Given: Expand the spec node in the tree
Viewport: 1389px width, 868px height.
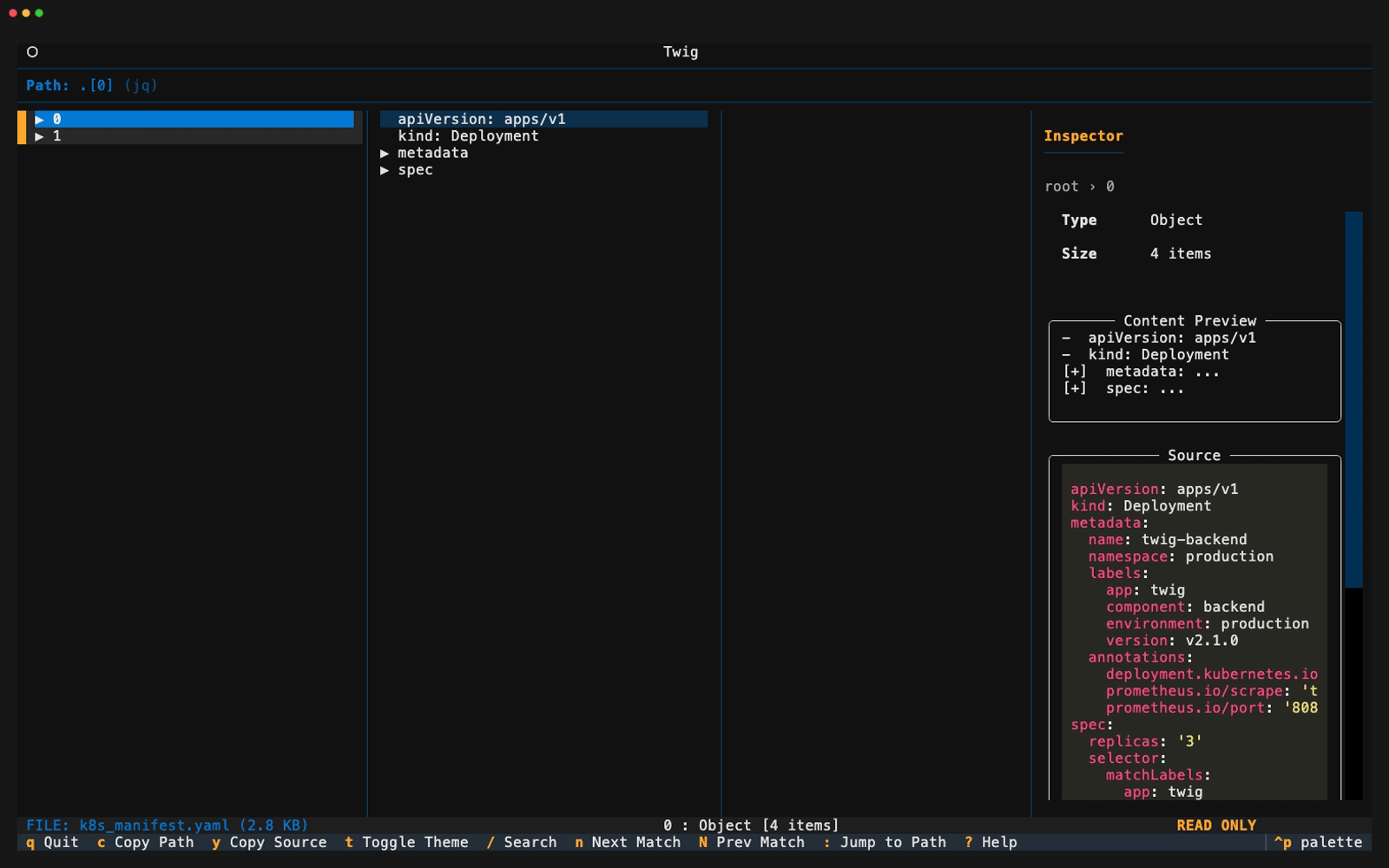Looking at the screenshot, I should 385,170.
